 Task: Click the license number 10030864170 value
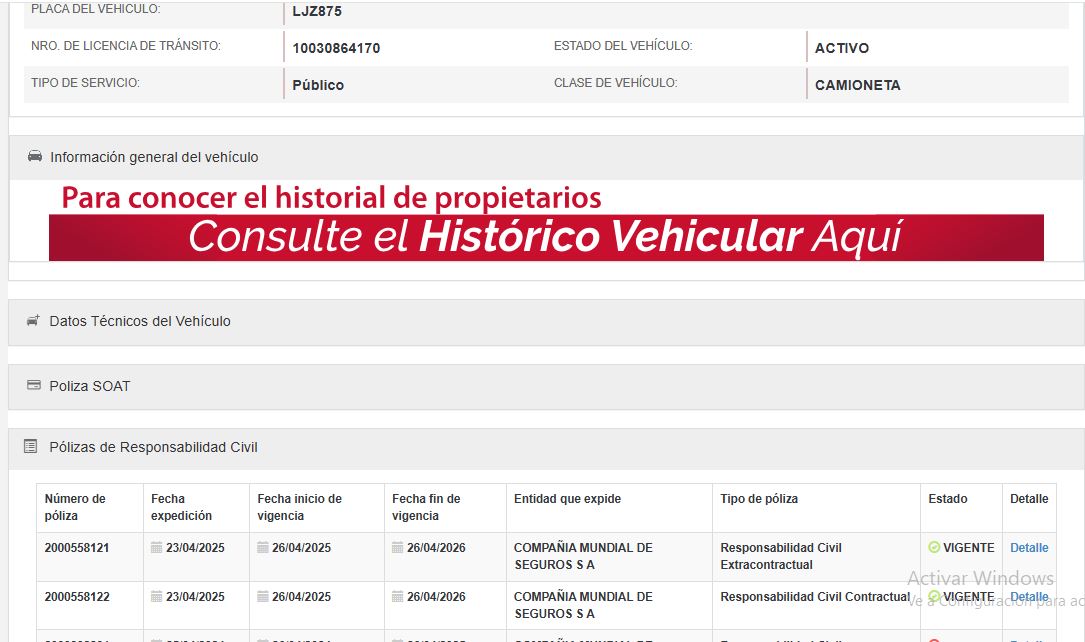coord(336,48)
